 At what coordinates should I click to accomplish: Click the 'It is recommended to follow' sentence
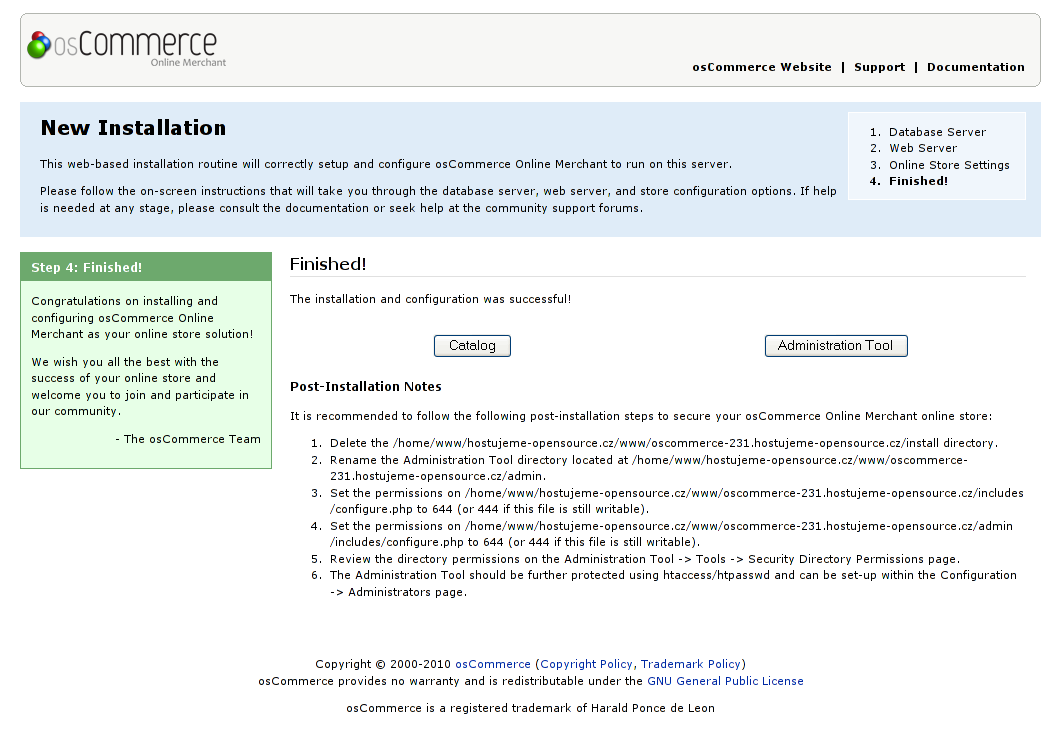[641, 416]
